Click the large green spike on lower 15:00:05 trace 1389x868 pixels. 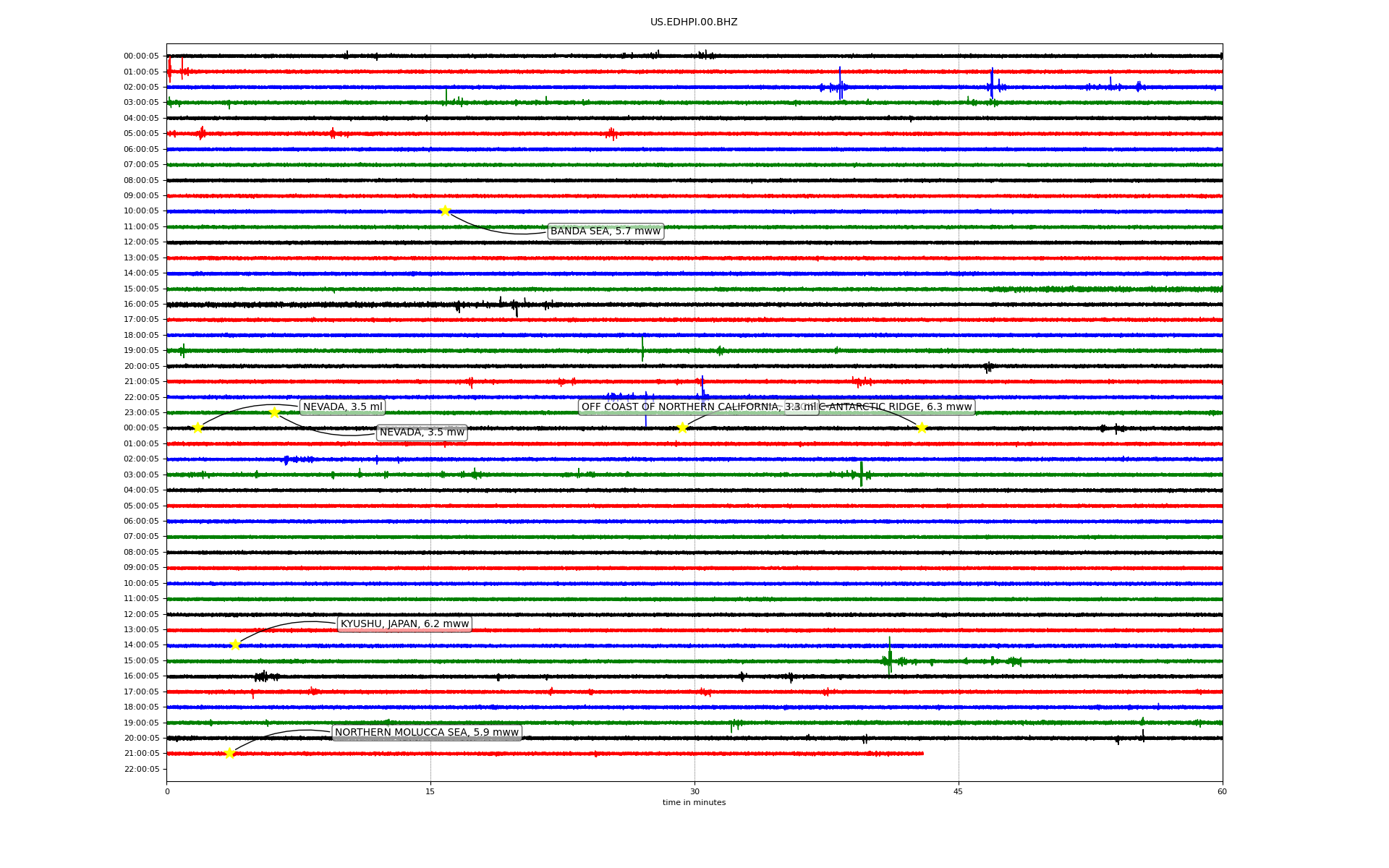[x=889, y=655]
